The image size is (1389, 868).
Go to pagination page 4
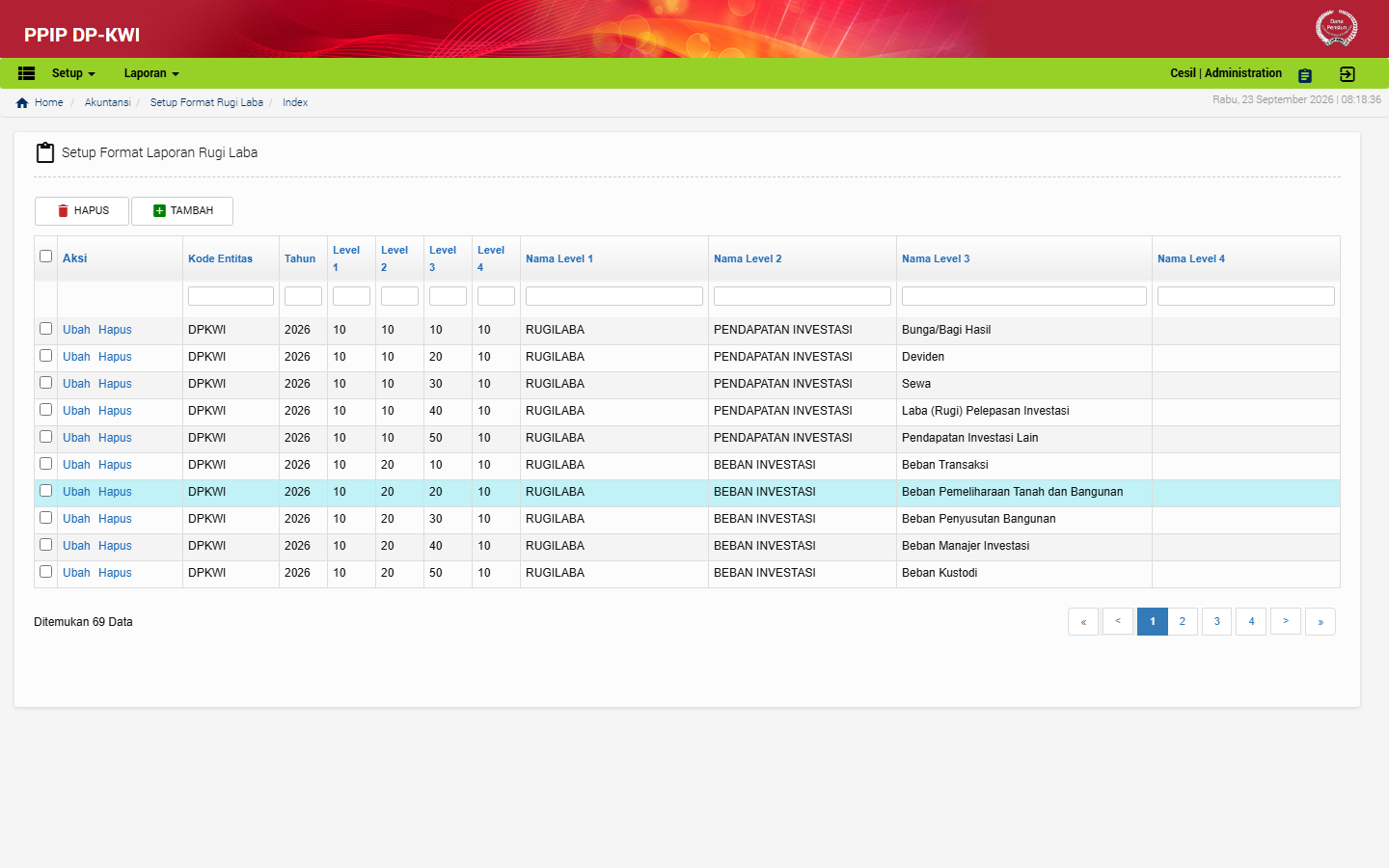click(1252, 622)
